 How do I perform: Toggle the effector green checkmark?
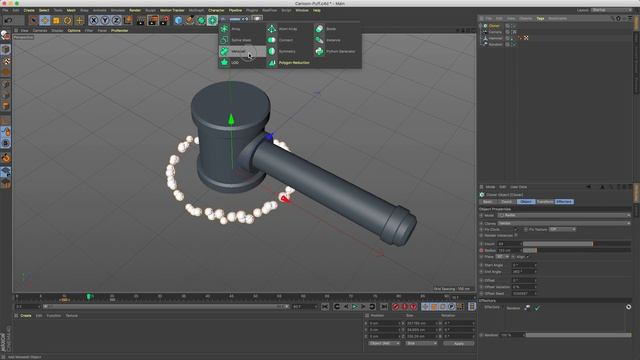tap(537, 308)
